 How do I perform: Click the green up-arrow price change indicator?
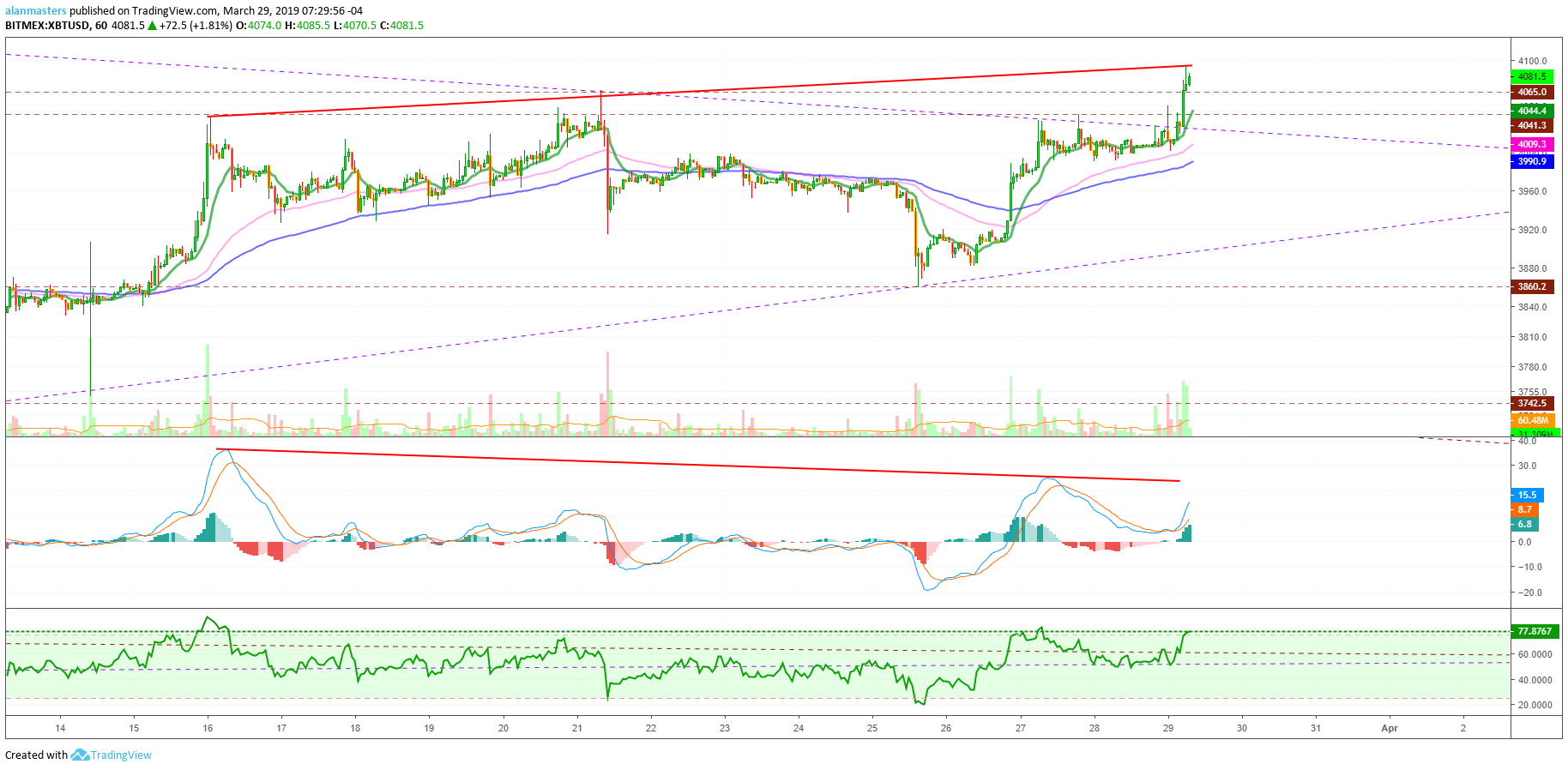153,26
